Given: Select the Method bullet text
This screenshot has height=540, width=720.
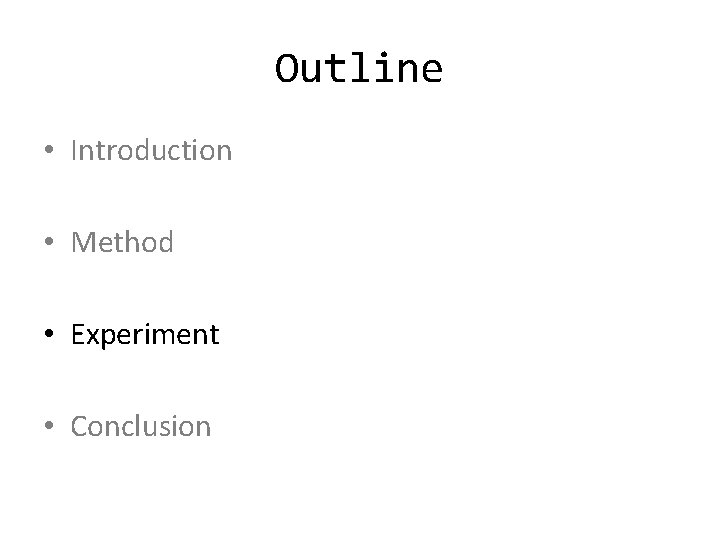Looking at the screenshot, I should point(122,242).
